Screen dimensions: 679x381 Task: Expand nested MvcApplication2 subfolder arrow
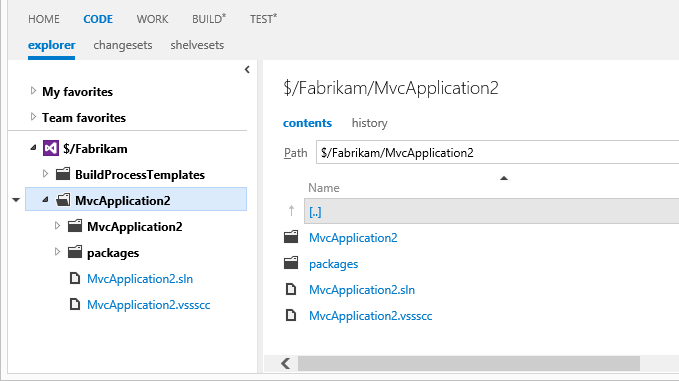(57, 226)
